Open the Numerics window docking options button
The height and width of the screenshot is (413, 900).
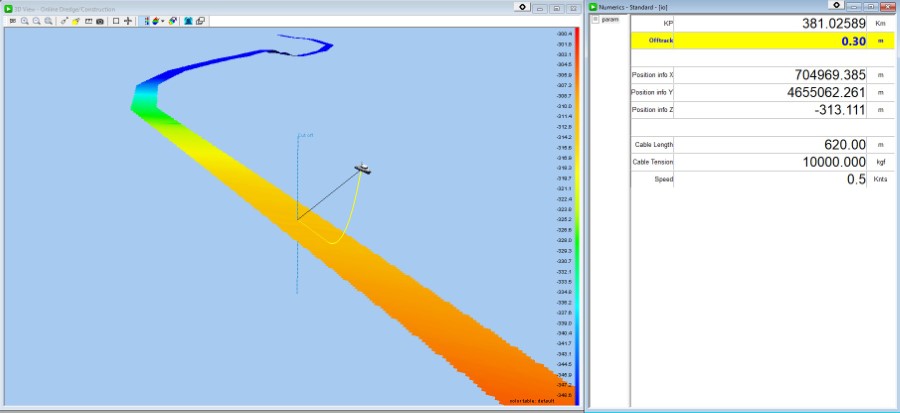coord(836,5)
